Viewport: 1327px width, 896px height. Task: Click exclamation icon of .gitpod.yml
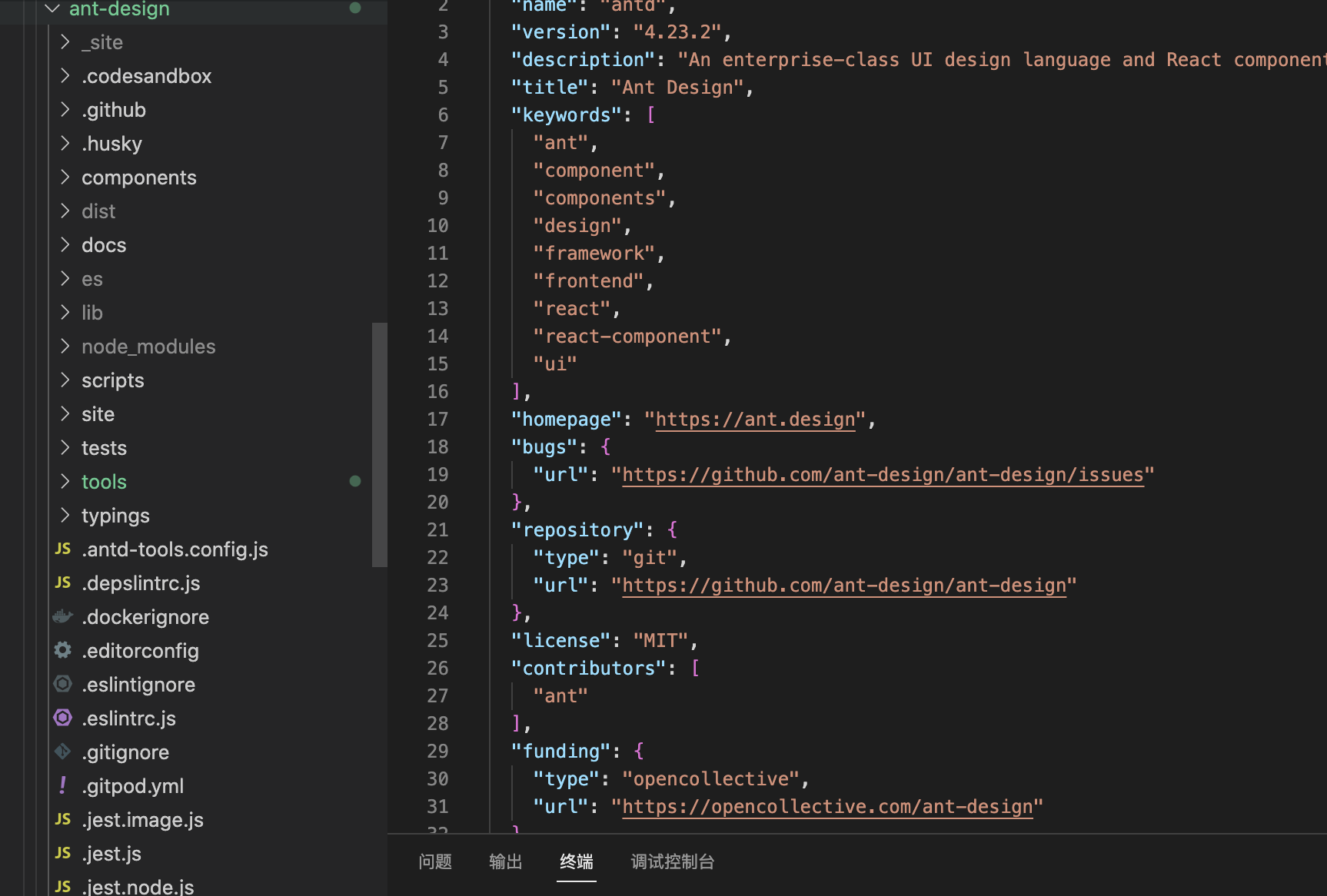[x=63, y=785]
